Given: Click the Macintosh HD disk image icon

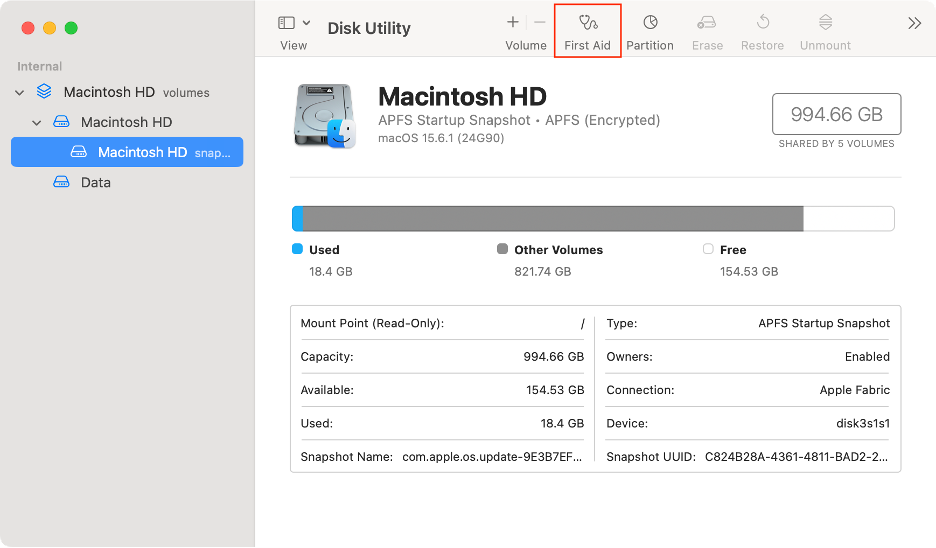Looking at the screenshot, I should coord(325,116).
